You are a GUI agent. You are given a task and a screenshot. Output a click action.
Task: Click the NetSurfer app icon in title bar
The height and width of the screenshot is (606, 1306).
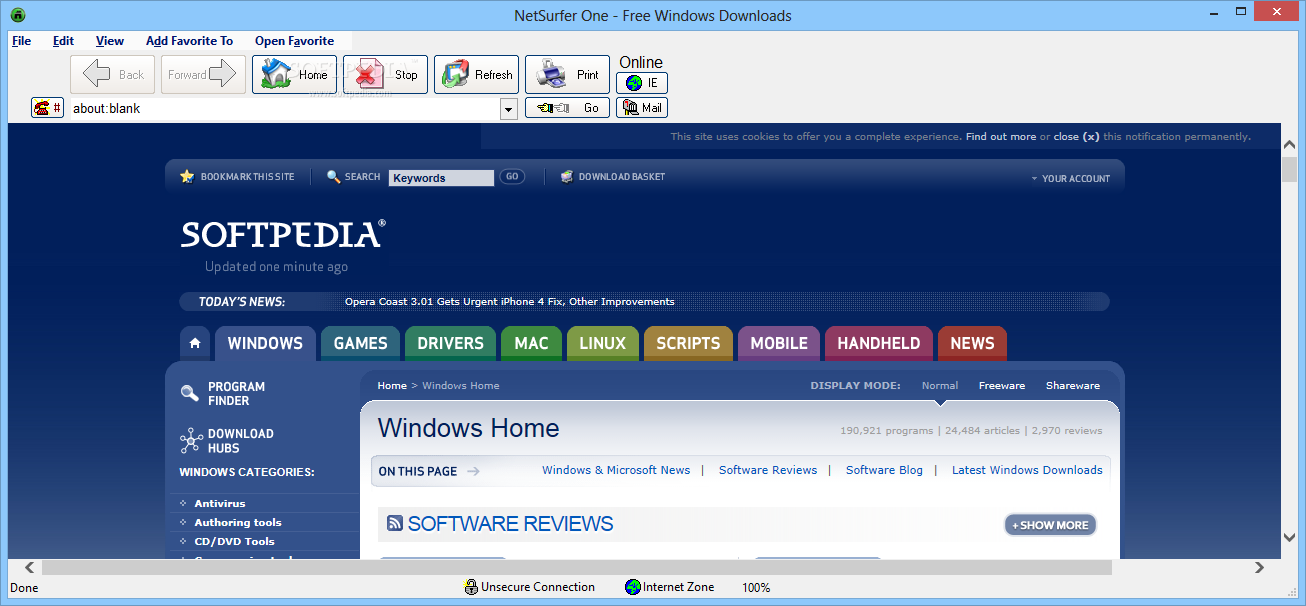pyautogui.click(x=18, y=15)
